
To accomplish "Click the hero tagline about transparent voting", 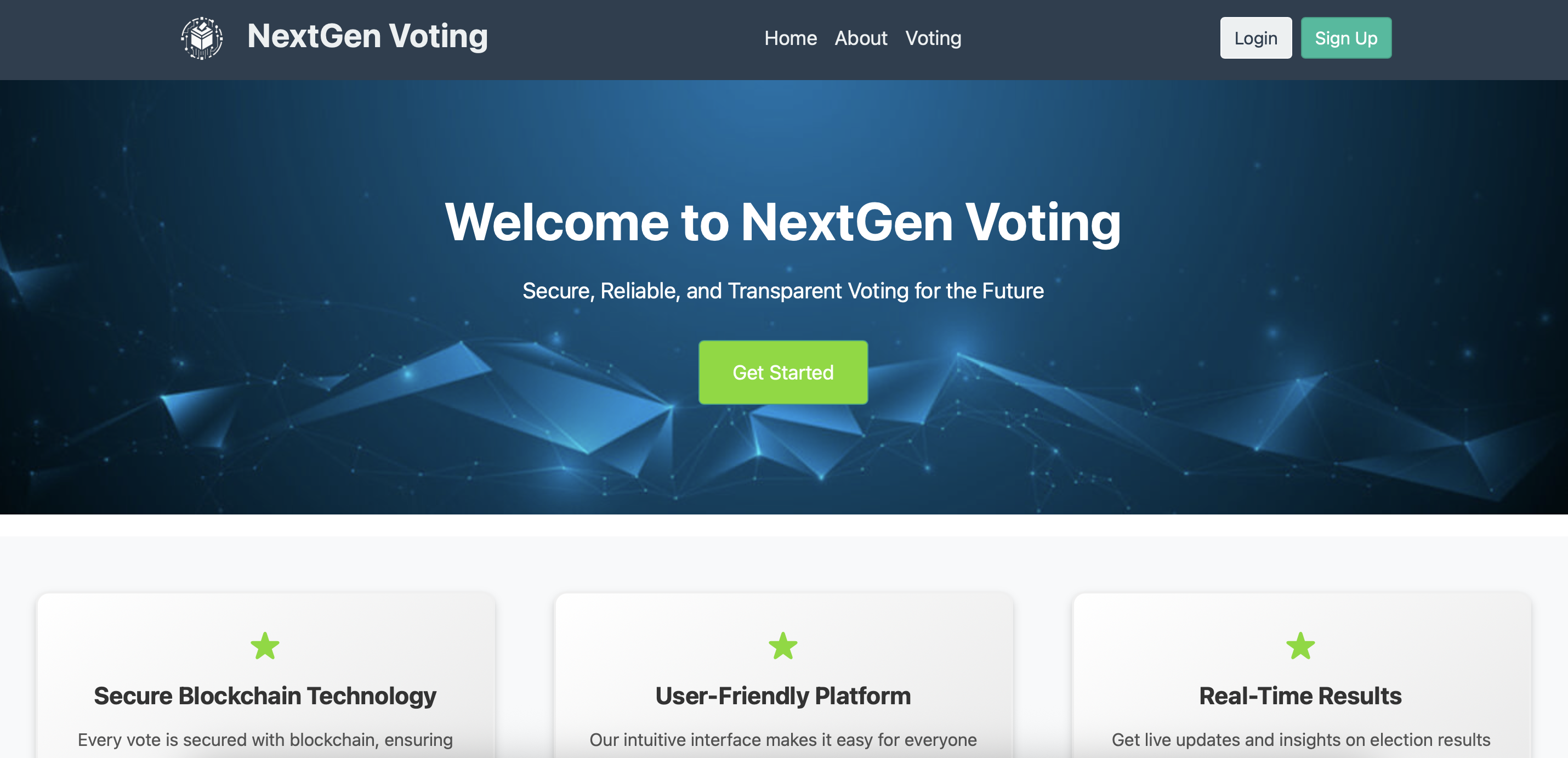I will point(783,291).
